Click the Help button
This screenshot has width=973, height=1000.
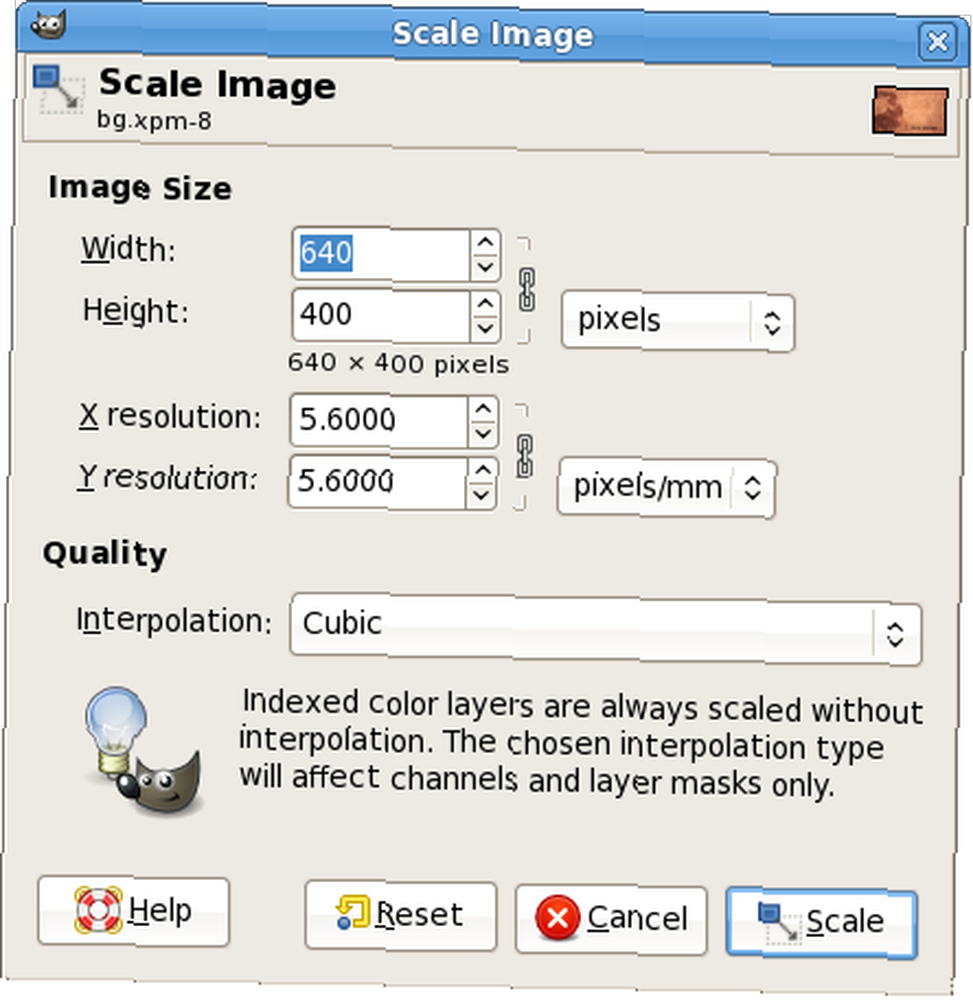[x=133, y=911]
